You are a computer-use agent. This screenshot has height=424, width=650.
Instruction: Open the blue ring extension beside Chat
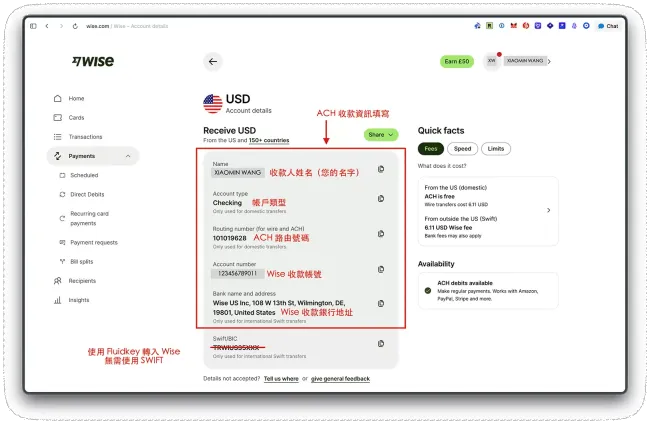point(586,26)
